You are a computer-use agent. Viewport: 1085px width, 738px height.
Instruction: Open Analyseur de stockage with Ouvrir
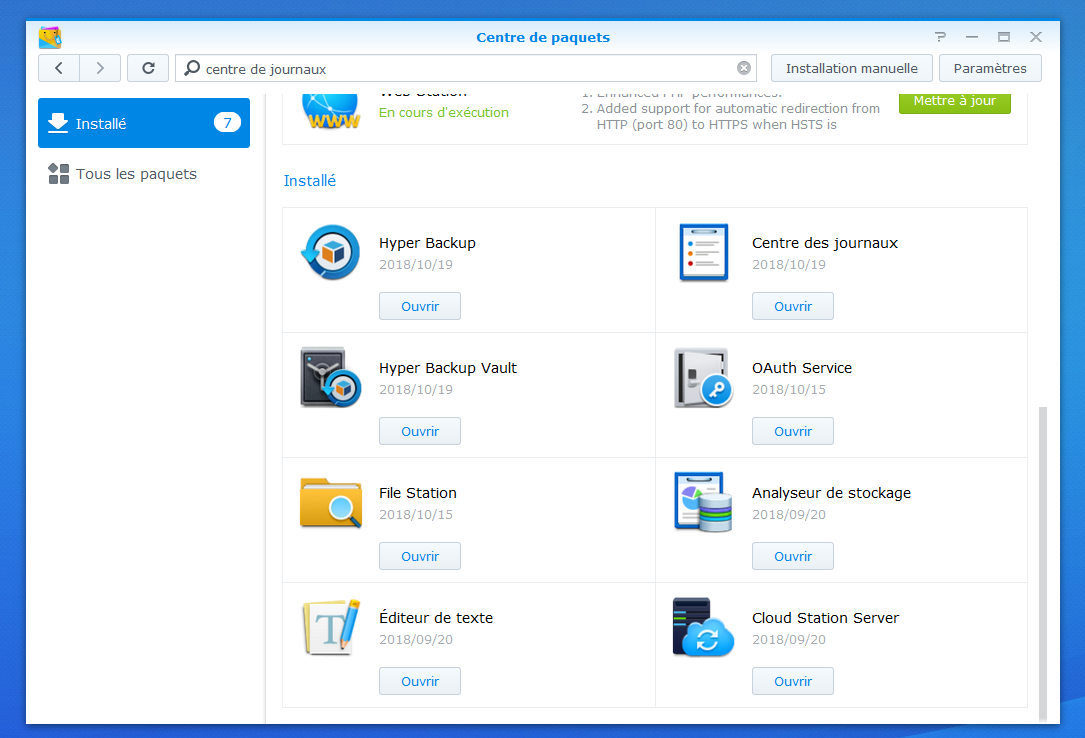pos(792,556)
